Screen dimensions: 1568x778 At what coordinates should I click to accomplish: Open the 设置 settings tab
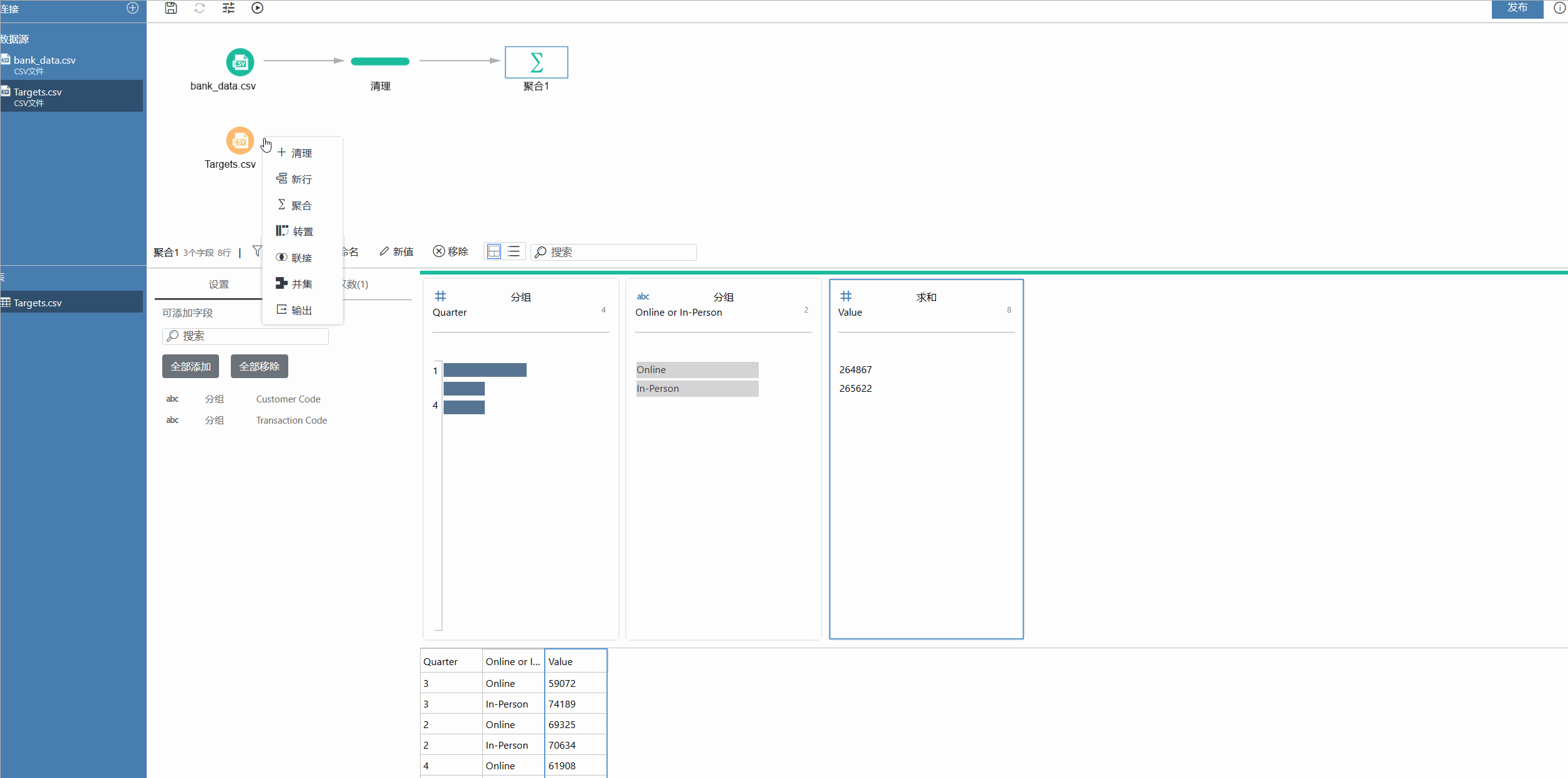click(218, 284)
